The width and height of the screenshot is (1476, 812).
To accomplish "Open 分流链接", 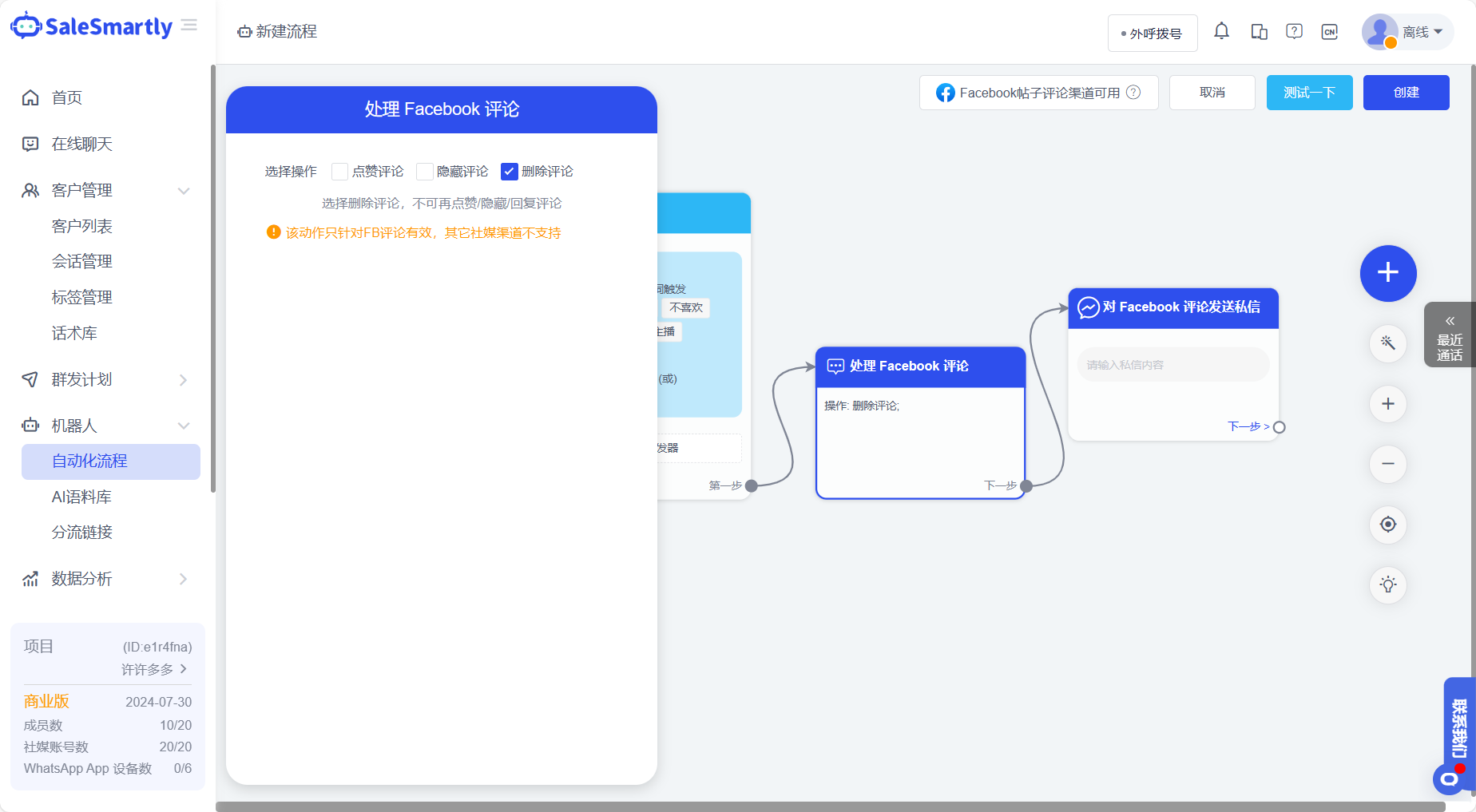I will coord(82,532).
